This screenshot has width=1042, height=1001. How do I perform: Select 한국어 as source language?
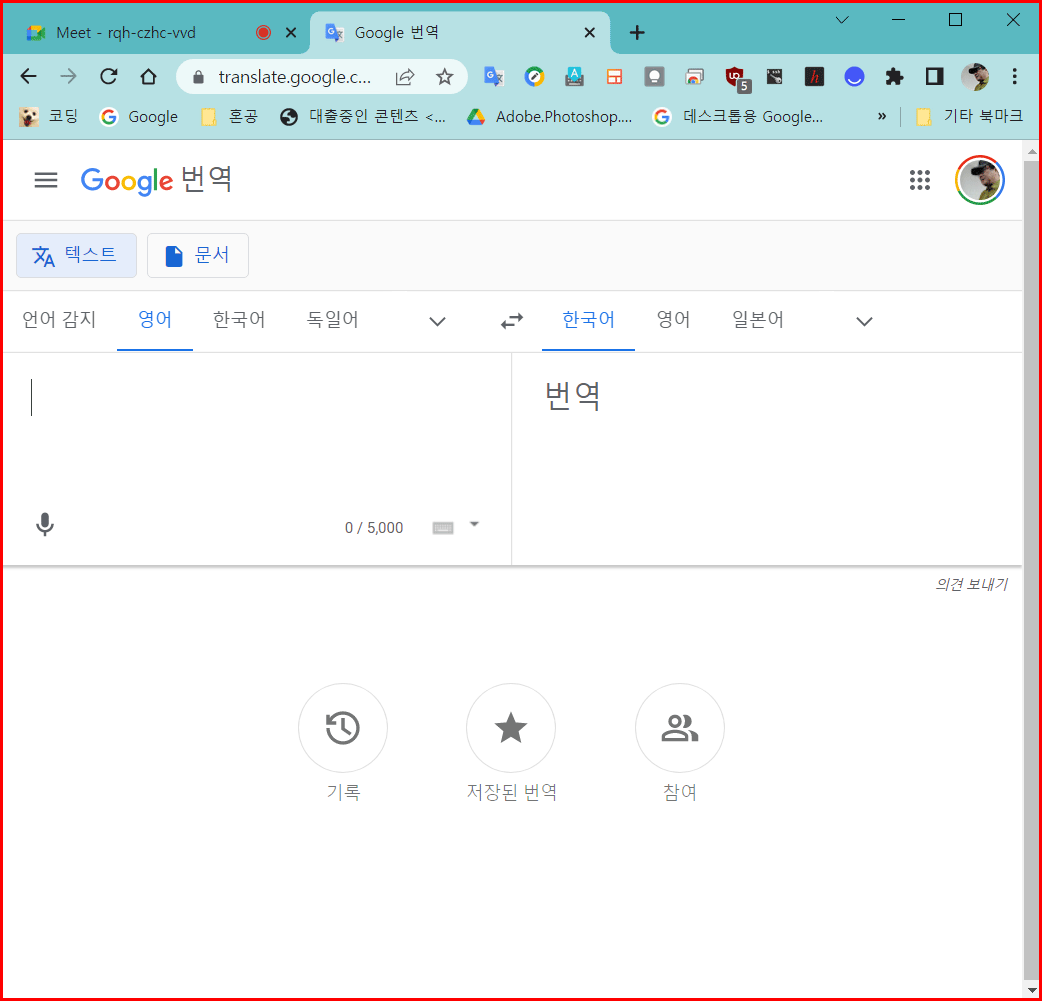click(x=239, y=320)
